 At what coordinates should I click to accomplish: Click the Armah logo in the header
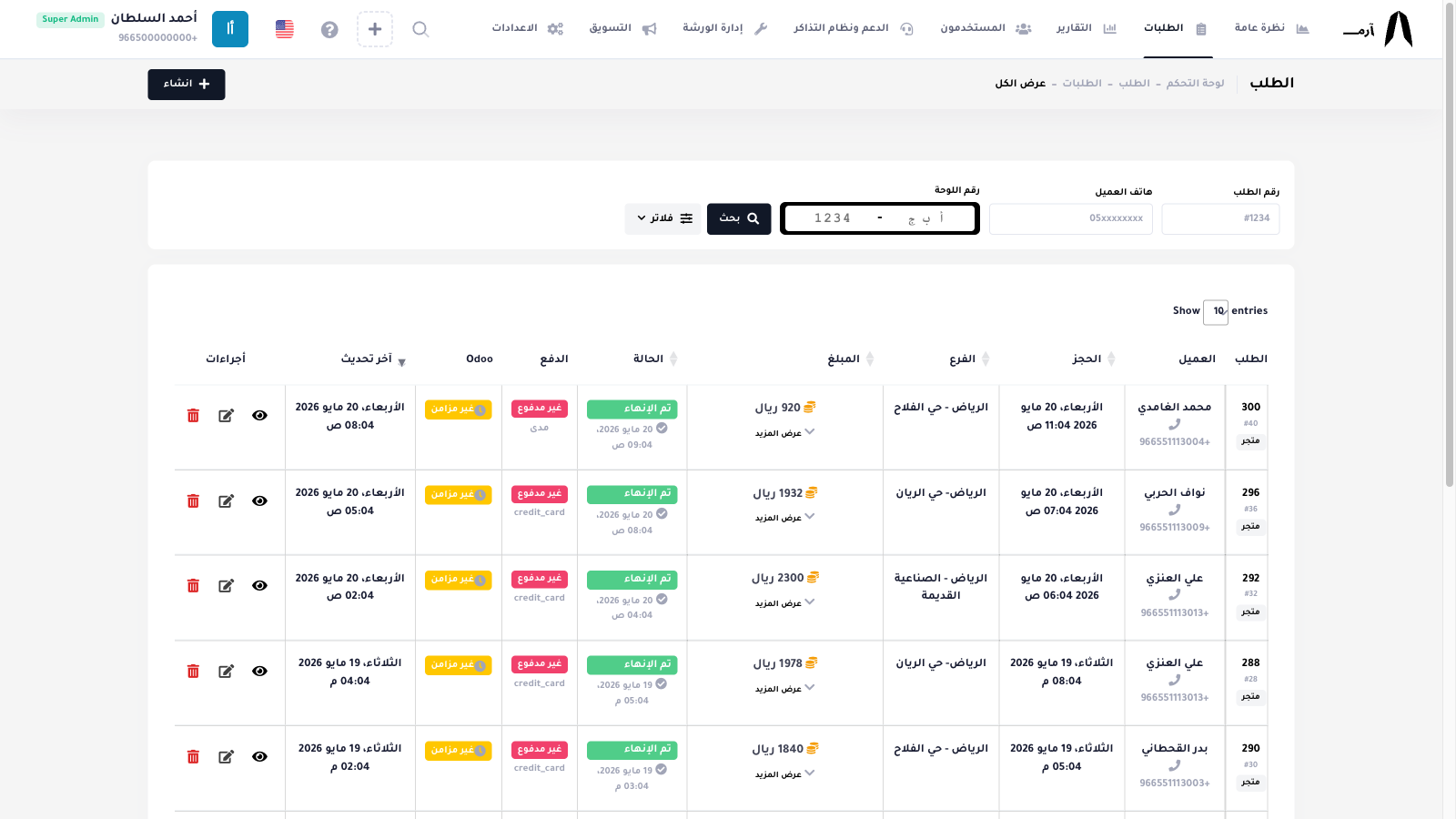click(1379, 29)
